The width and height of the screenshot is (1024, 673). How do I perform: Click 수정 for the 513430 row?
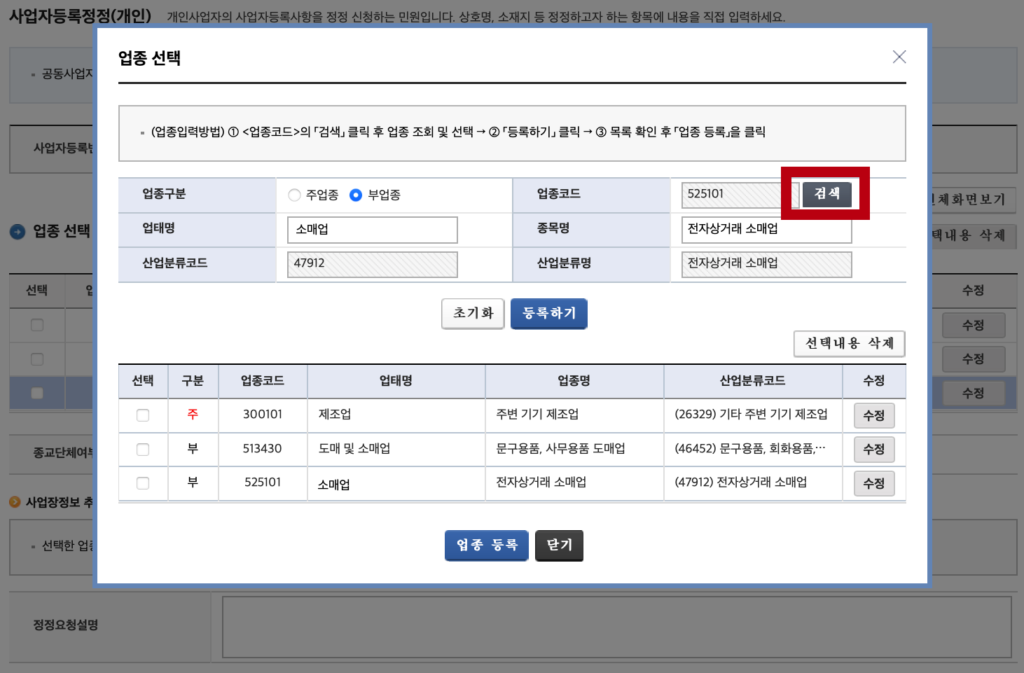point(873,449)
